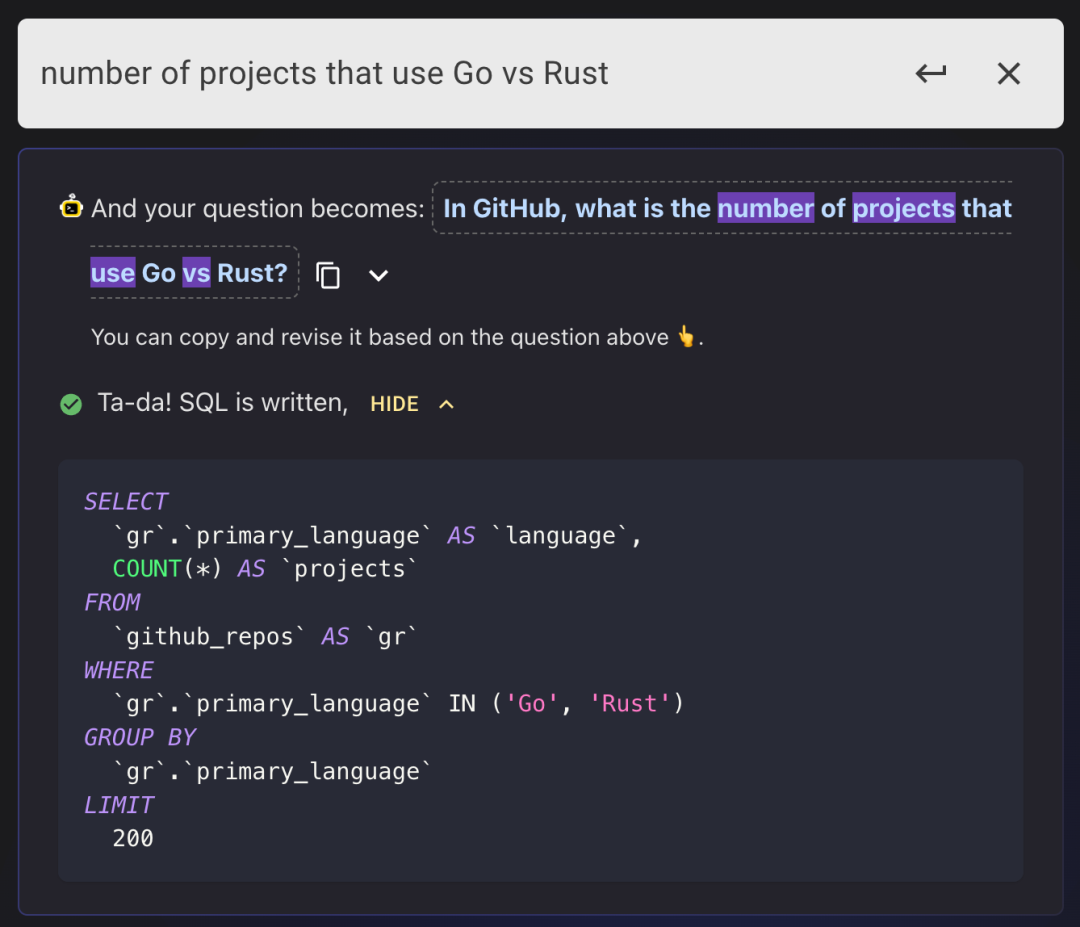Click the highlighted word "projects"
Screen dimensions: 1080x927
[x=903, y=208]
